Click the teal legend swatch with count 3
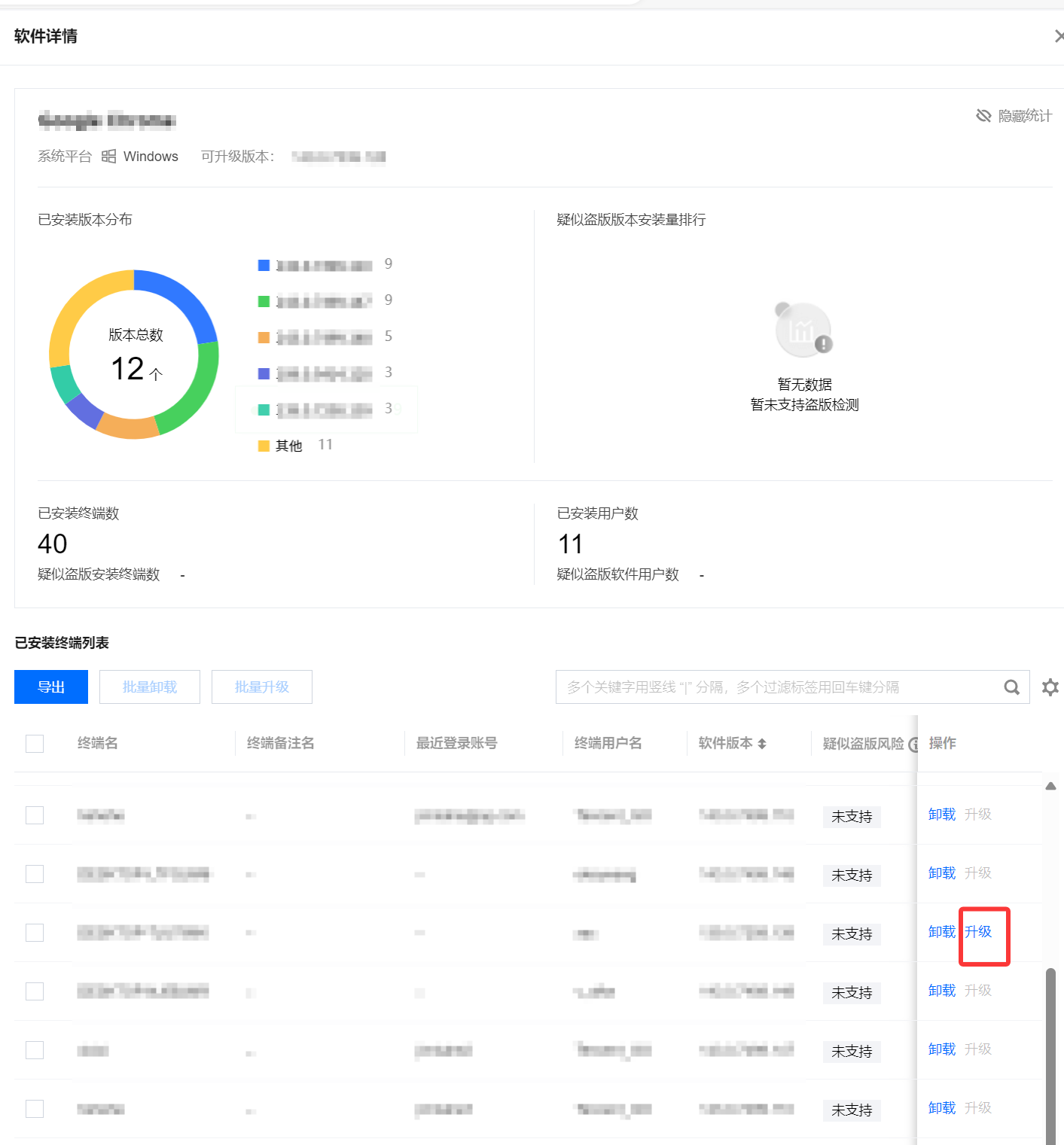 [264, 410]
